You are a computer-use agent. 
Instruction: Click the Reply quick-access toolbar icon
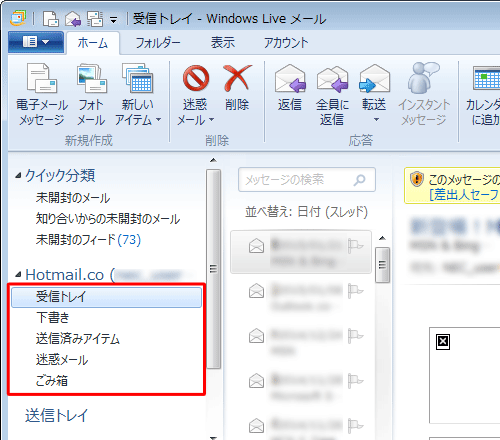click(73, 18)
